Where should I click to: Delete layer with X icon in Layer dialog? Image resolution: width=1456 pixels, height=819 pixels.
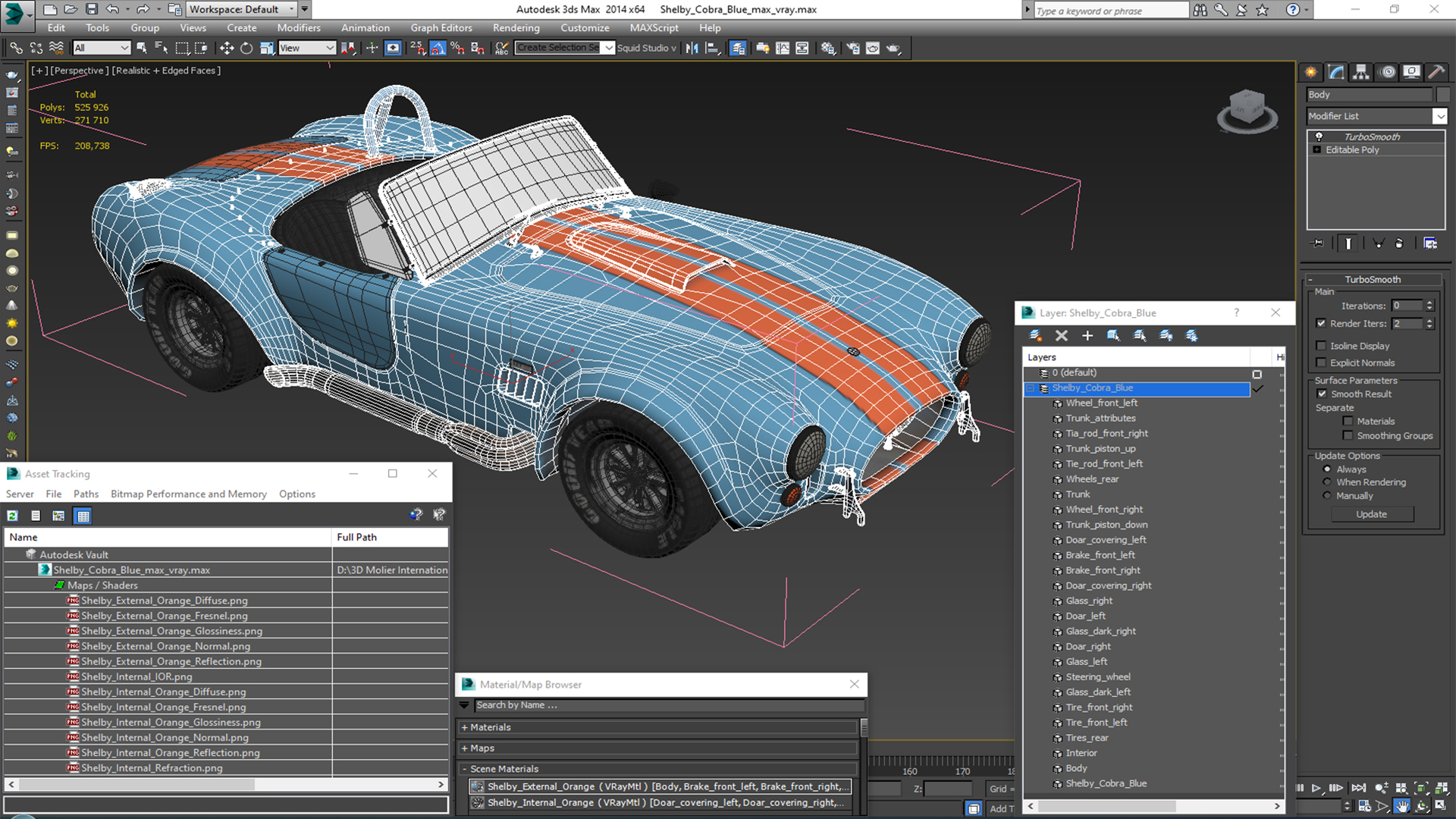1062,335
